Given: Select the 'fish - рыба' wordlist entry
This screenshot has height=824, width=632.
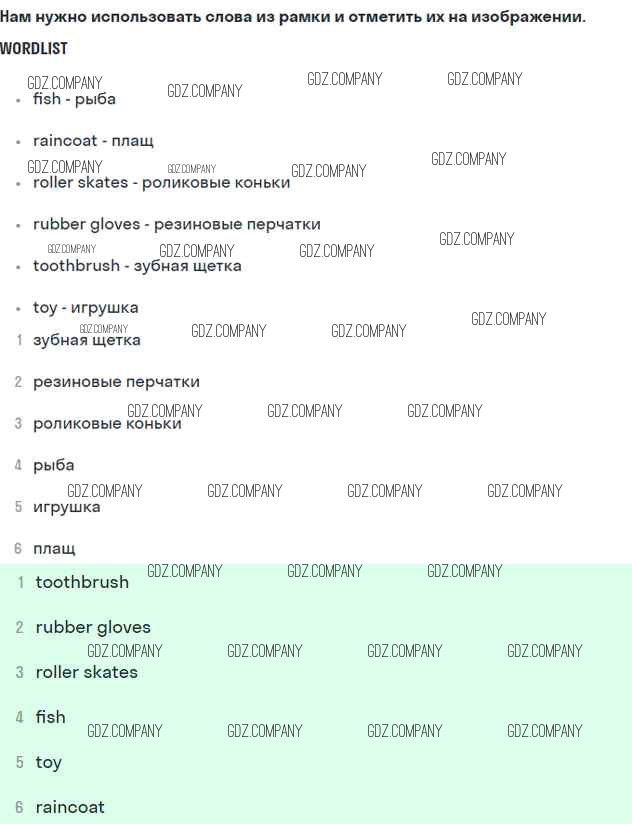Looking at the screenshot, I should click(x=74, y=99).
